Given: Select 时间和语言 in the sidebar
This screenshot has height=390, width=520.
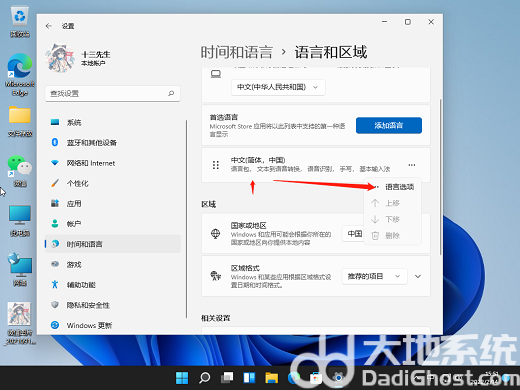Looking at the screenshot, I should point(112,244).
